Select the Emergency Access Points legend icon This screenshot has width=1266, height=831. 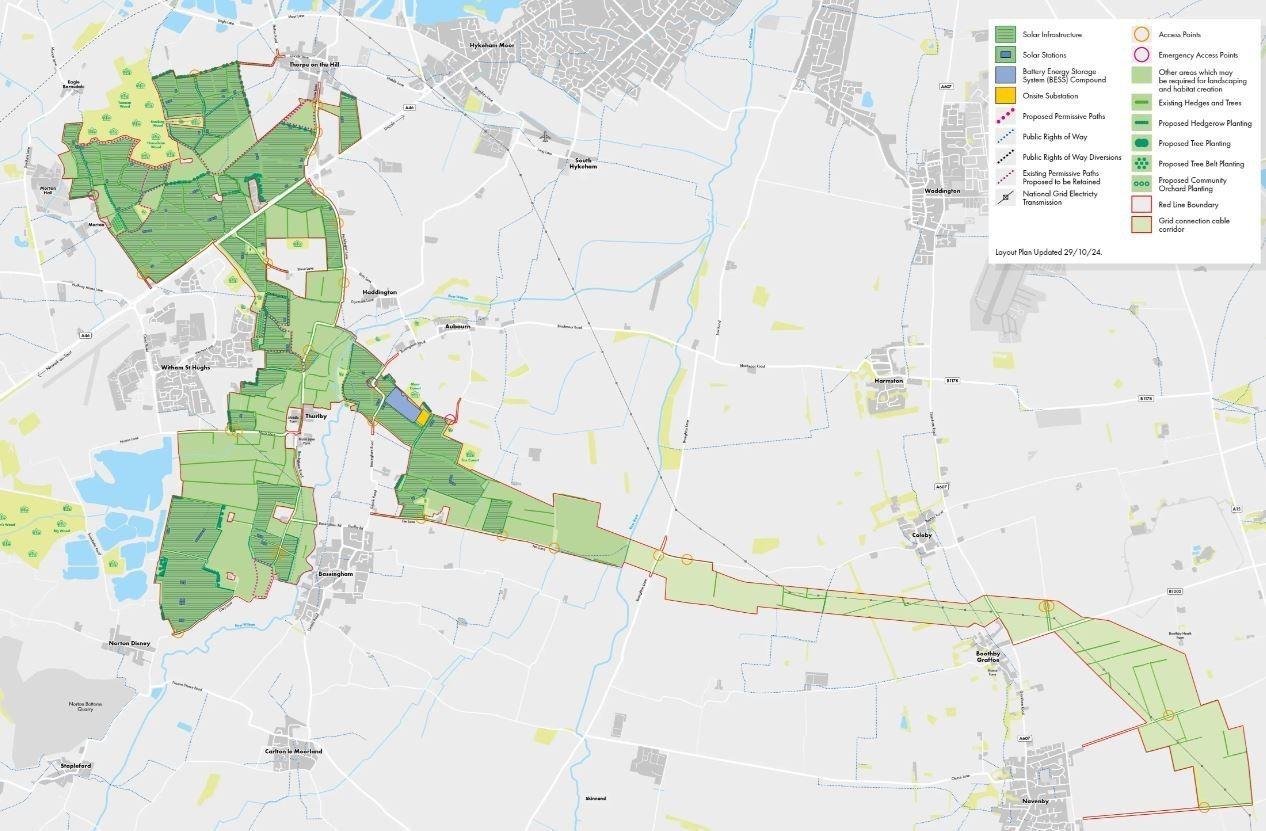[1142, 54]
